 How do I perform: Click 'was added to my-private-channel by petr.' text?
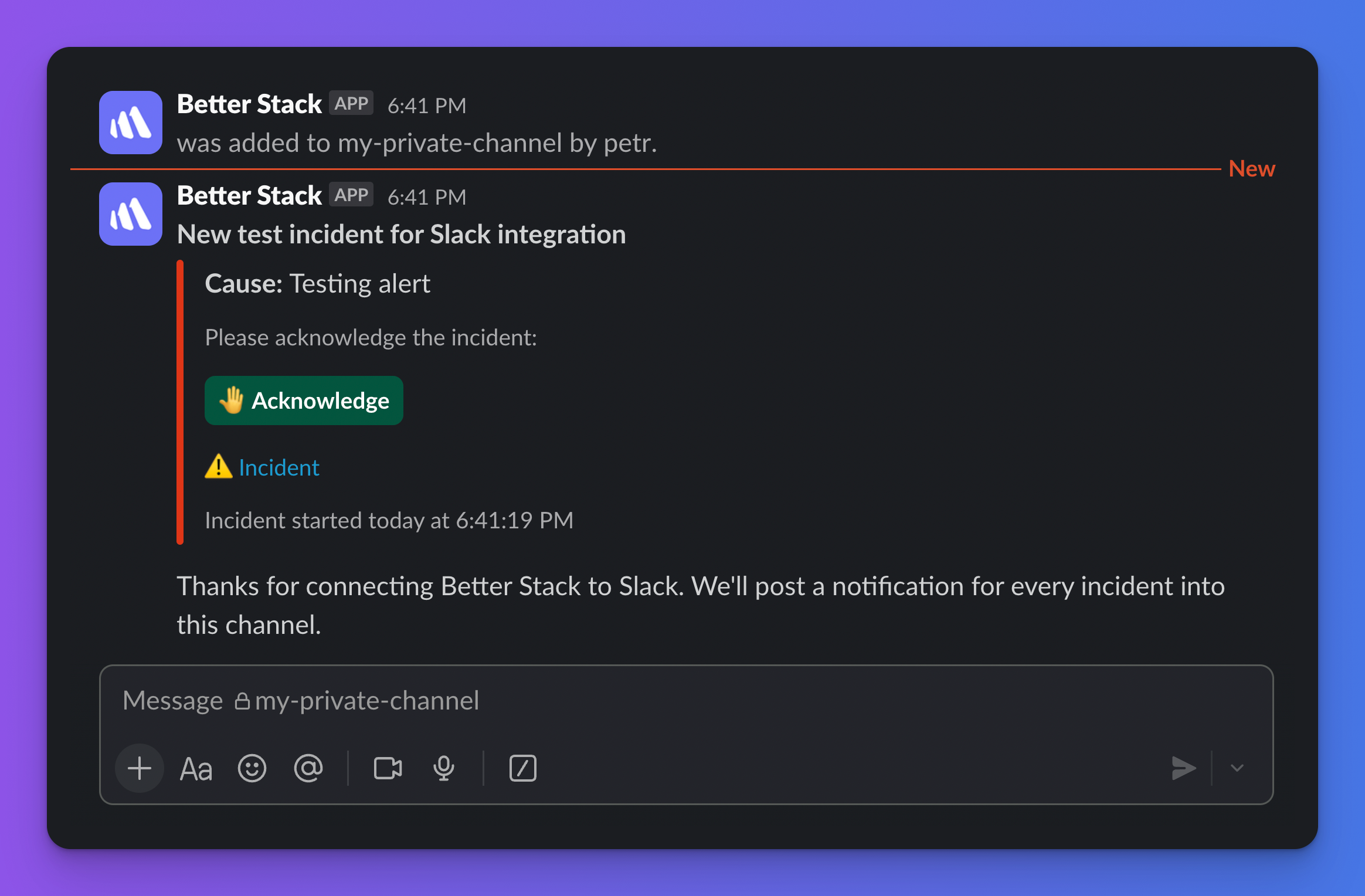(417, 143)
